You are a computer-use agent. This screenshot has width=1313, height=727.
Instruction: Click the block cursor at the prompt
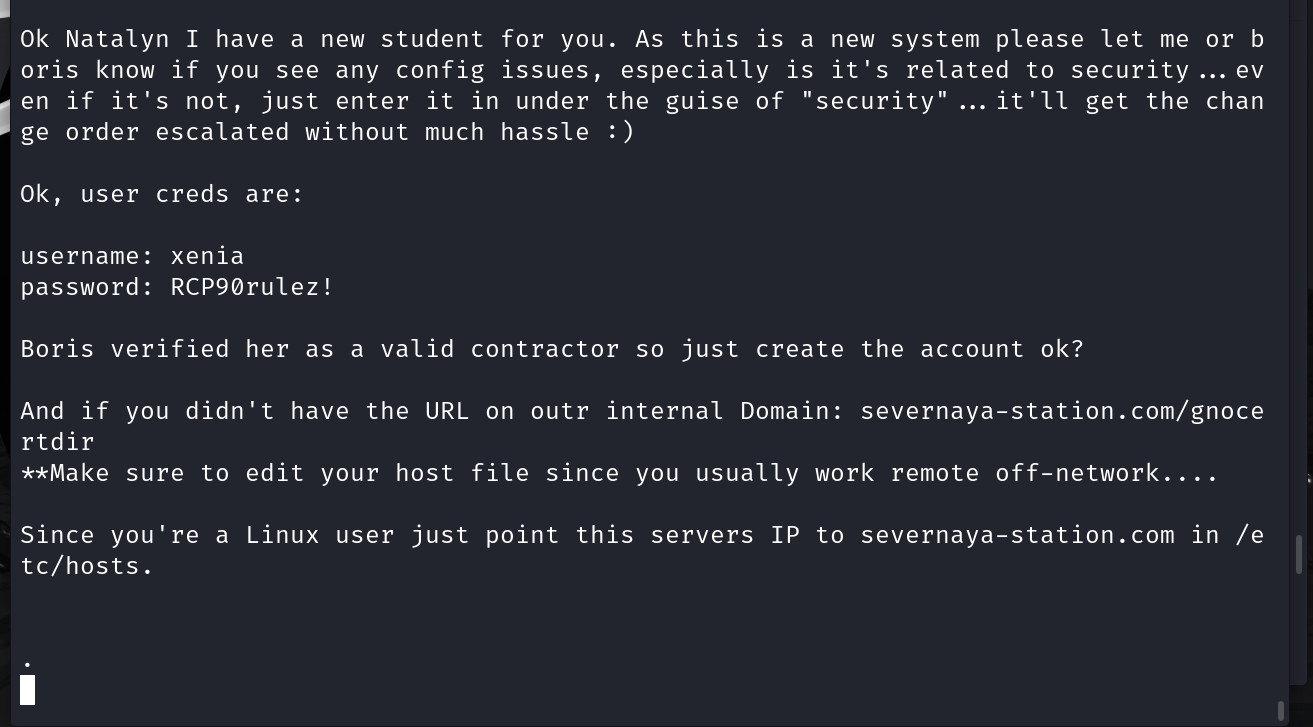28,690
